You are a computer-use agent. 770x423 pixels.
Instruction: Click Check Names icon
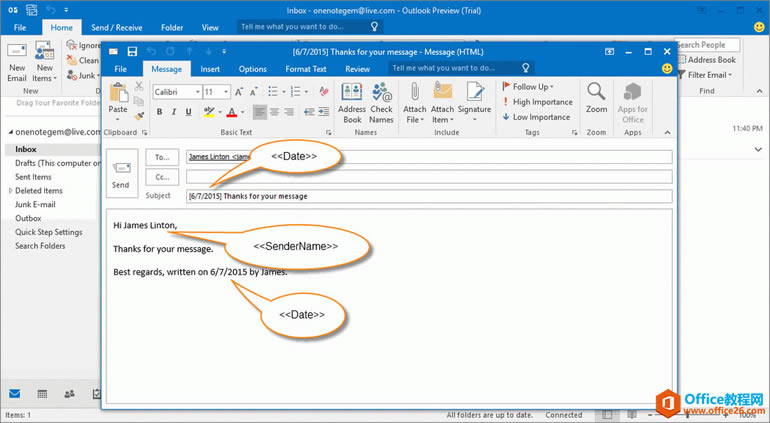pos(382,103)
